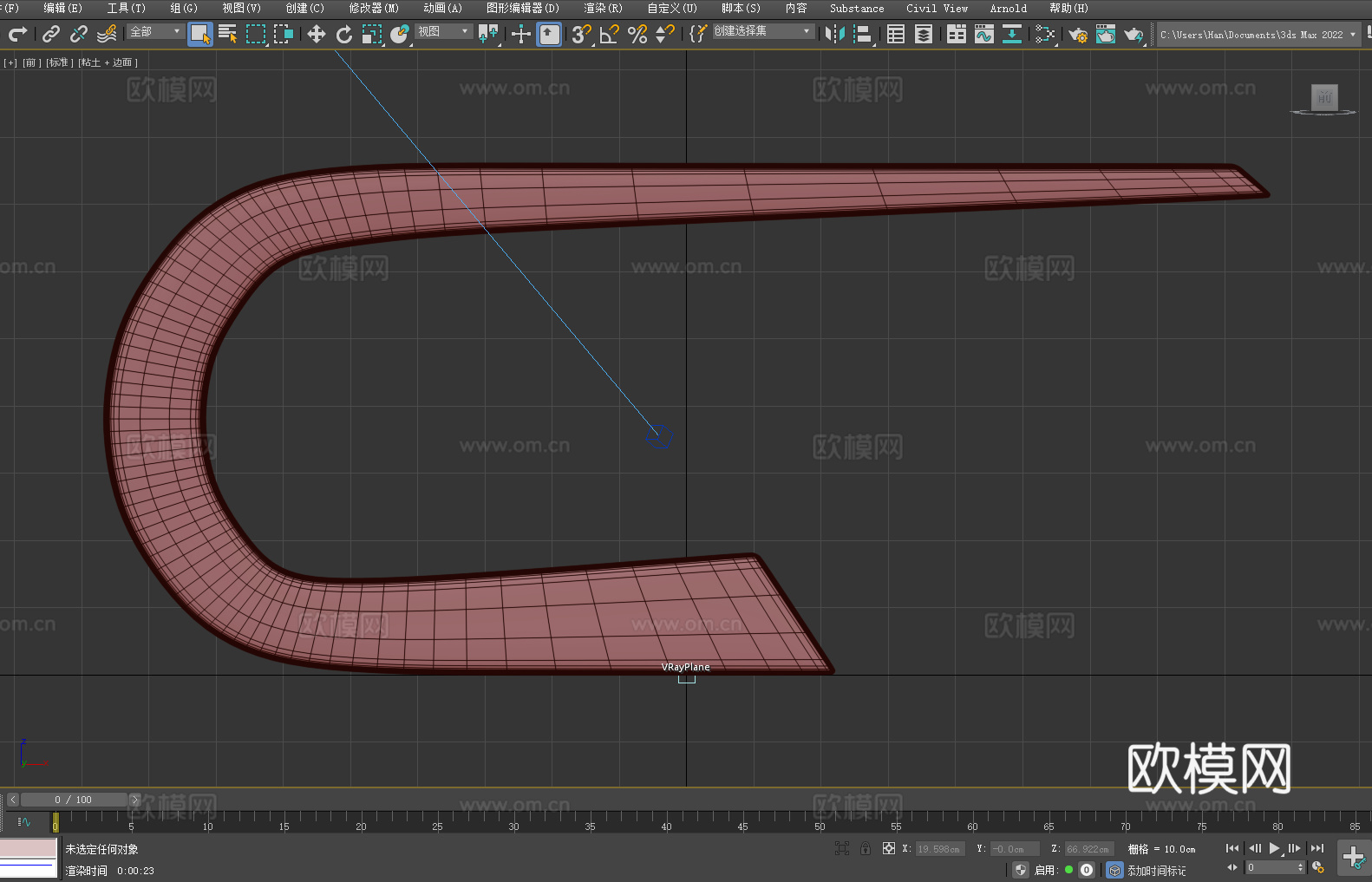Open Select by Name list icon

point(228,34)
